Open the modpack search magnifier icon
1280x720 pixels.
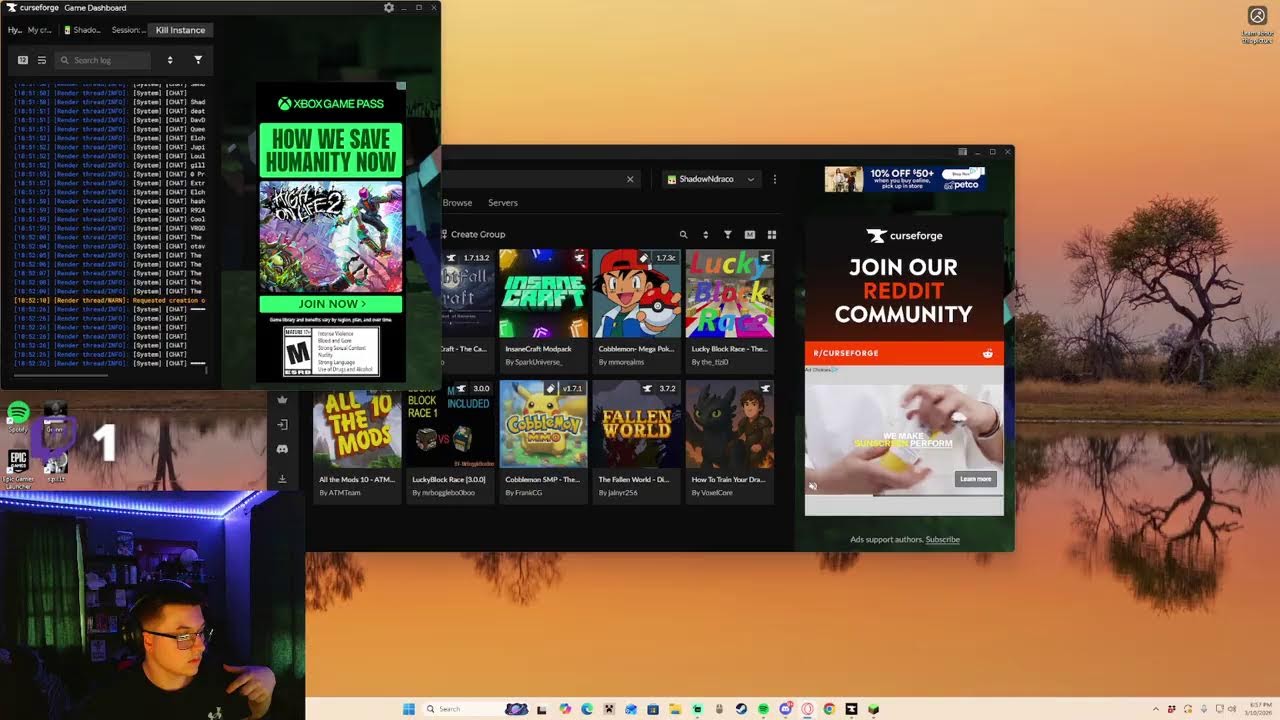pyautogui.click(x=684, y=235)
